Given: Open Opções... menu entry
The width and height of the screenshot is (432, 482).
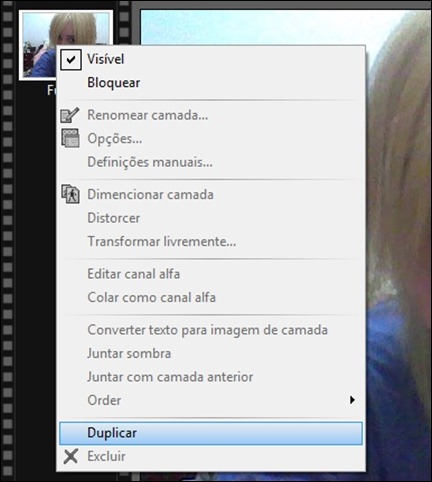Looking at the screenshot, I should (x=115, y=139).
